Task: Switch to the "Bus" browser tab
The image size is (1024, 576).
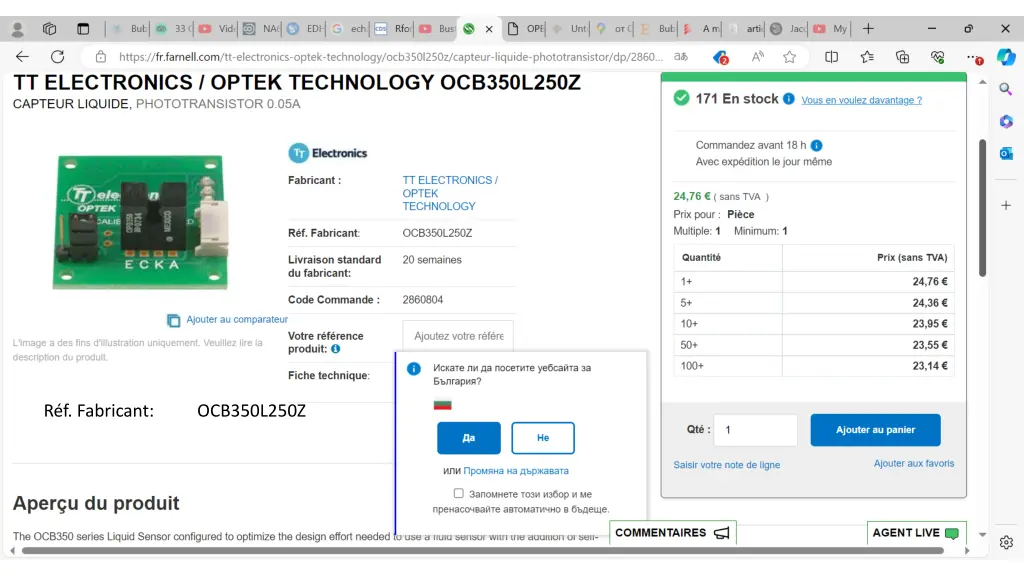Action: click(x=438, y=29)
